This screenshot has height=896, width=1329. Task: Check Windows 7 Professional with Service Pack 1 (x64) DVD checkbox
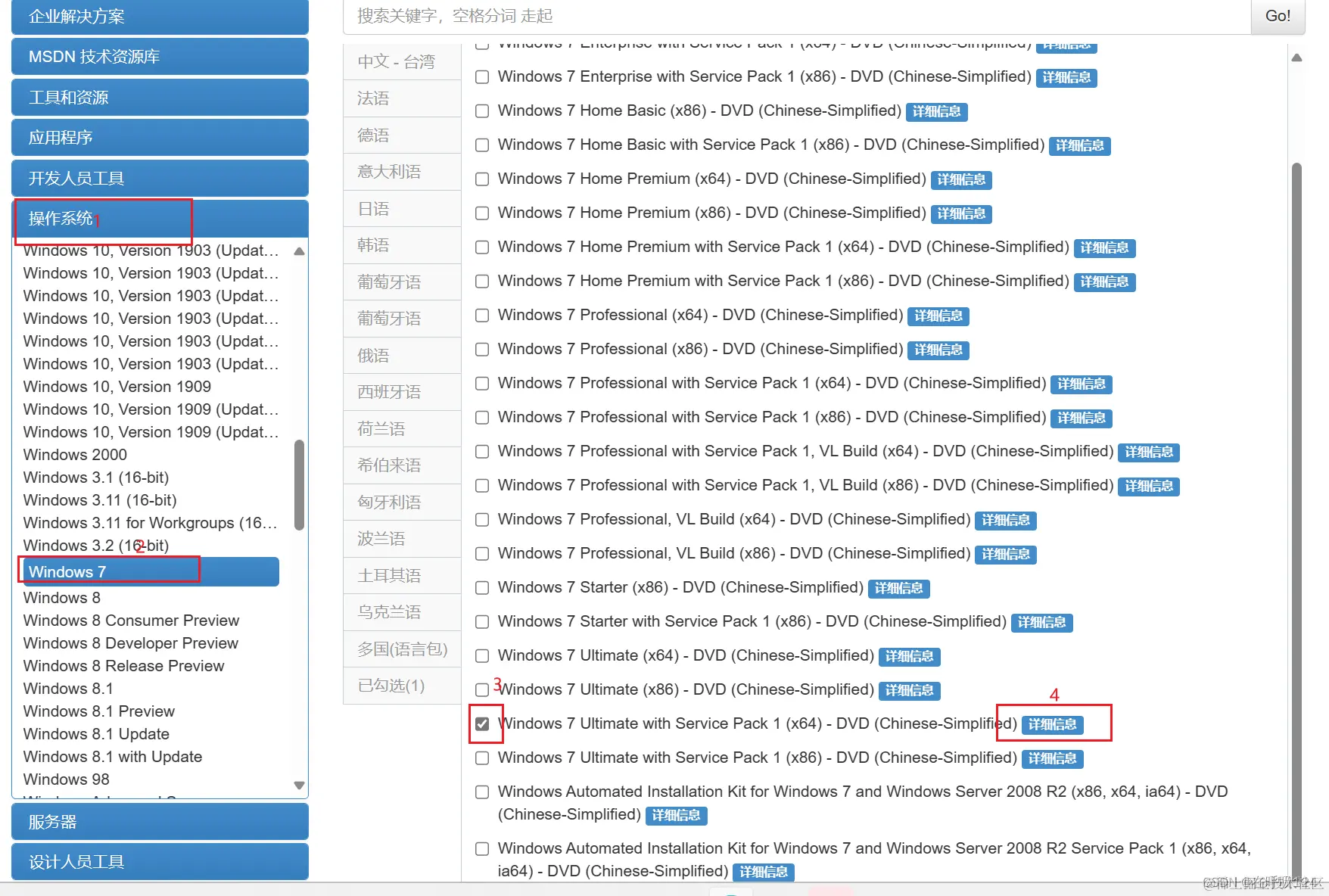pos(482,384)
